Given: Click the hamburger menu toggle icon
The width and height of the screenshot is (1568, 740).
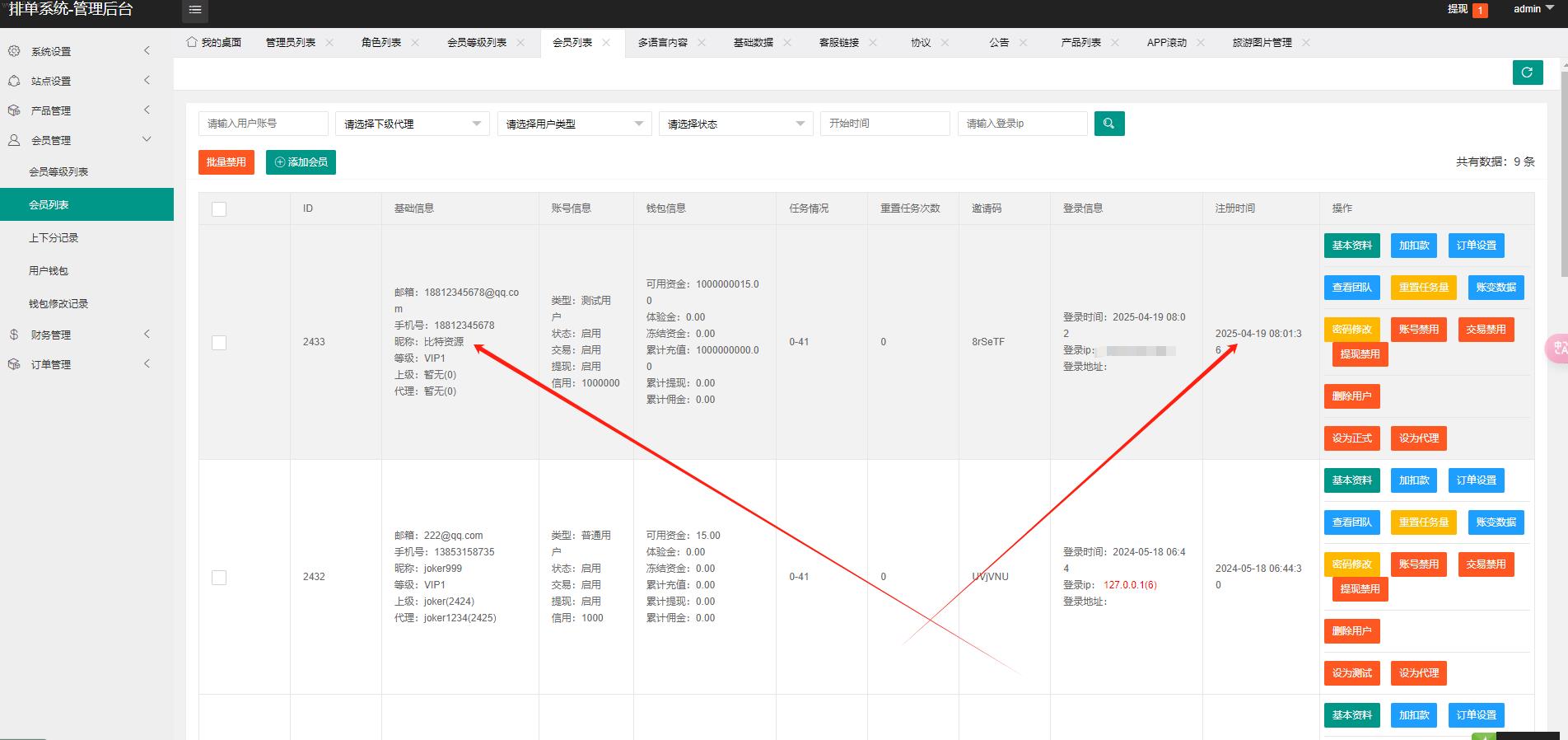Looking at the screenshot, I should pyautogui.click(x=195, y=10).
